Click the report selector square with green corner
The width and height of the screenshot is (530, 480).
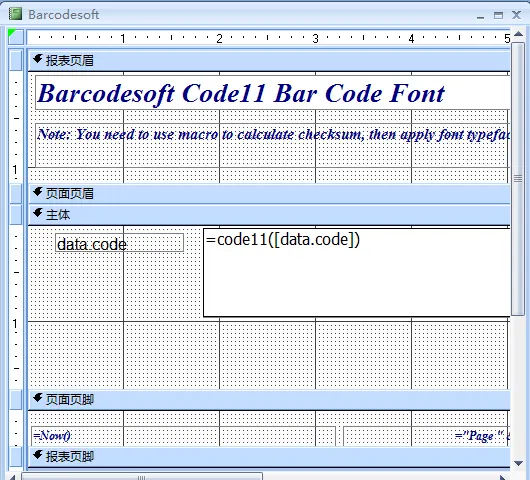pyautogui.click(x=16, y=37)
